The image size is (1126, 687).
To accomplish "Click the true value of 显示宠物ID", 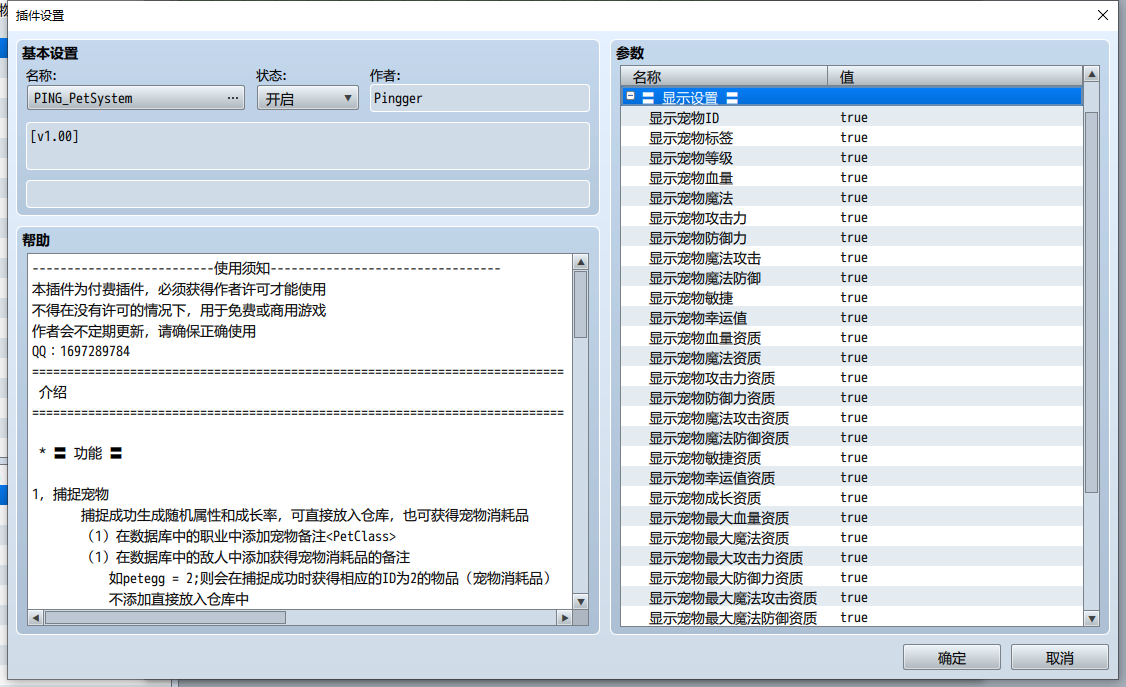I will point(854,118).
